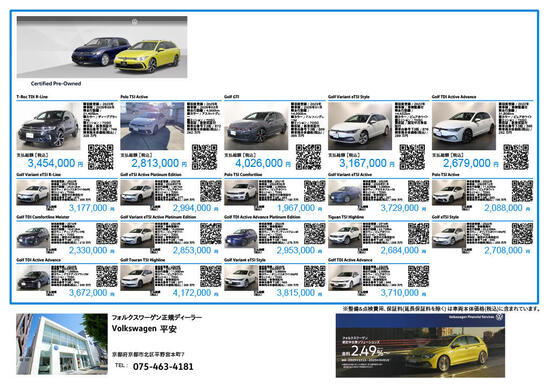This screenshot has height=388, width=550.
Task: Open the Golf GTI car photo
Action: [x=256, y=126]
